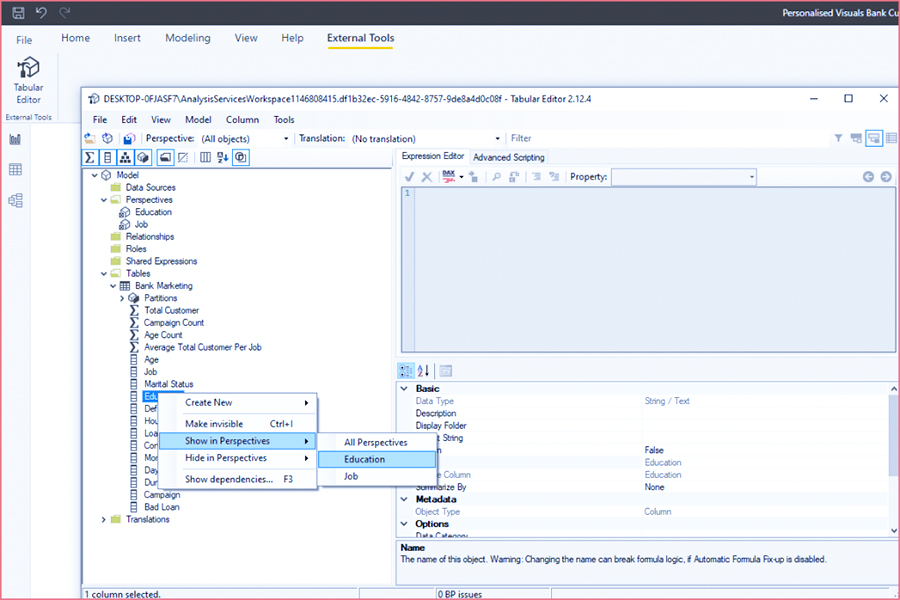900x600 pixels.
Task: Click the highlighted flat results view icon
Action: point(874,138)
